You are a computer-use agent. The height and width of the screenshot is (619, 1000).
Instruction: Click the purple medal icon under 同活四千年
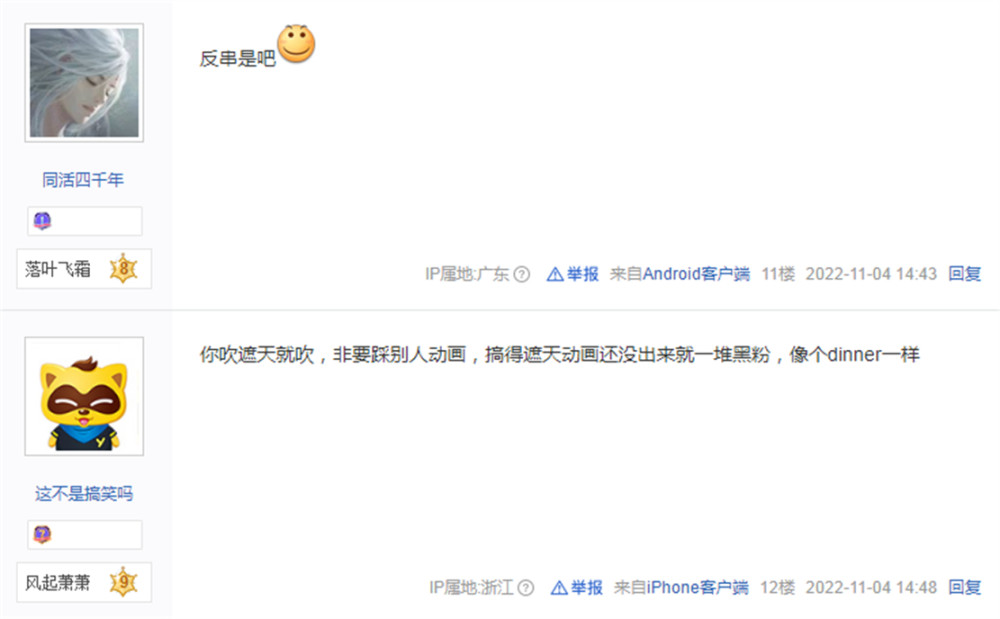tap(42, 221)
